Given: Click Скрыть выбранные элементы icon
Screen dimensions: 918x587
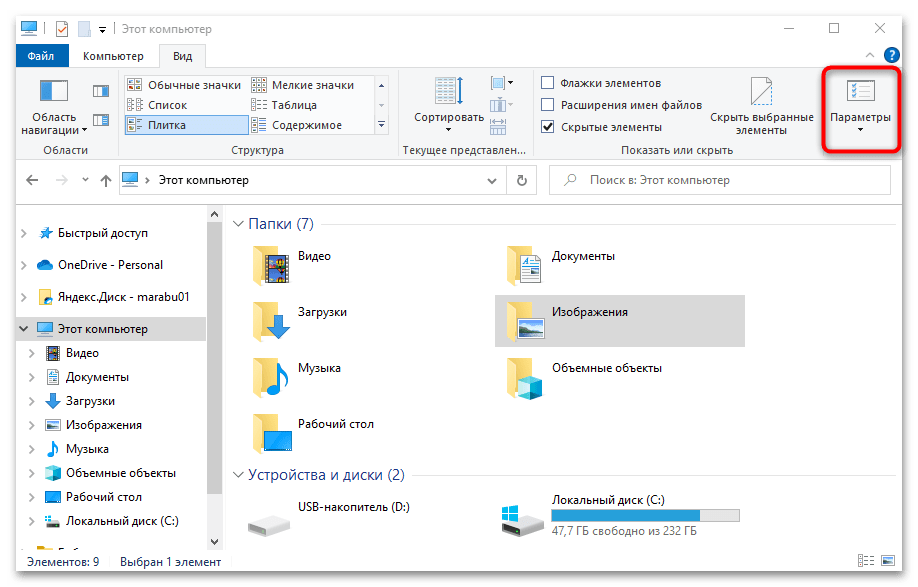Looking at the screenshot, I should (761, 92).
